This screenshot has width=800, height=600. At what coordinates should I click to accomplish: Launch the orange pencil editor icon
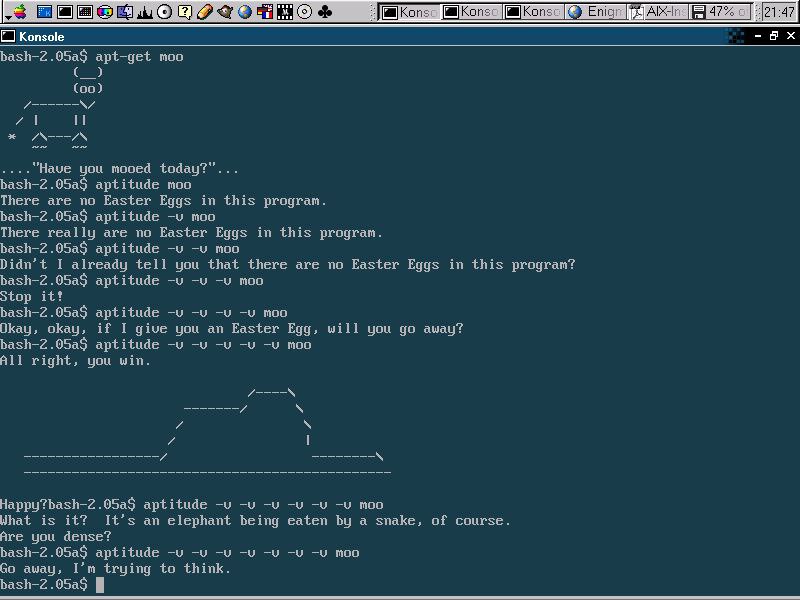click(205, 11)
